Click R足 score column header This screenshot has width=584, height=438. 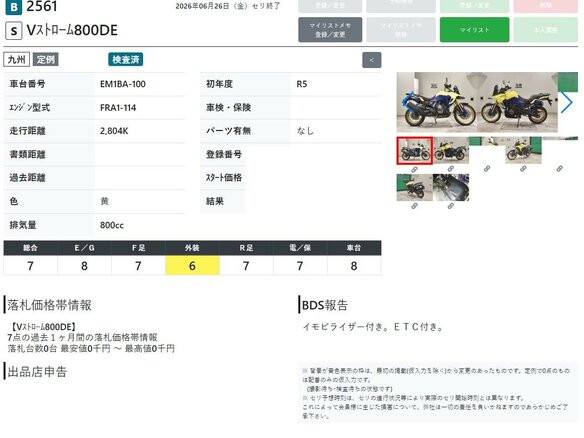pos(246,248)
